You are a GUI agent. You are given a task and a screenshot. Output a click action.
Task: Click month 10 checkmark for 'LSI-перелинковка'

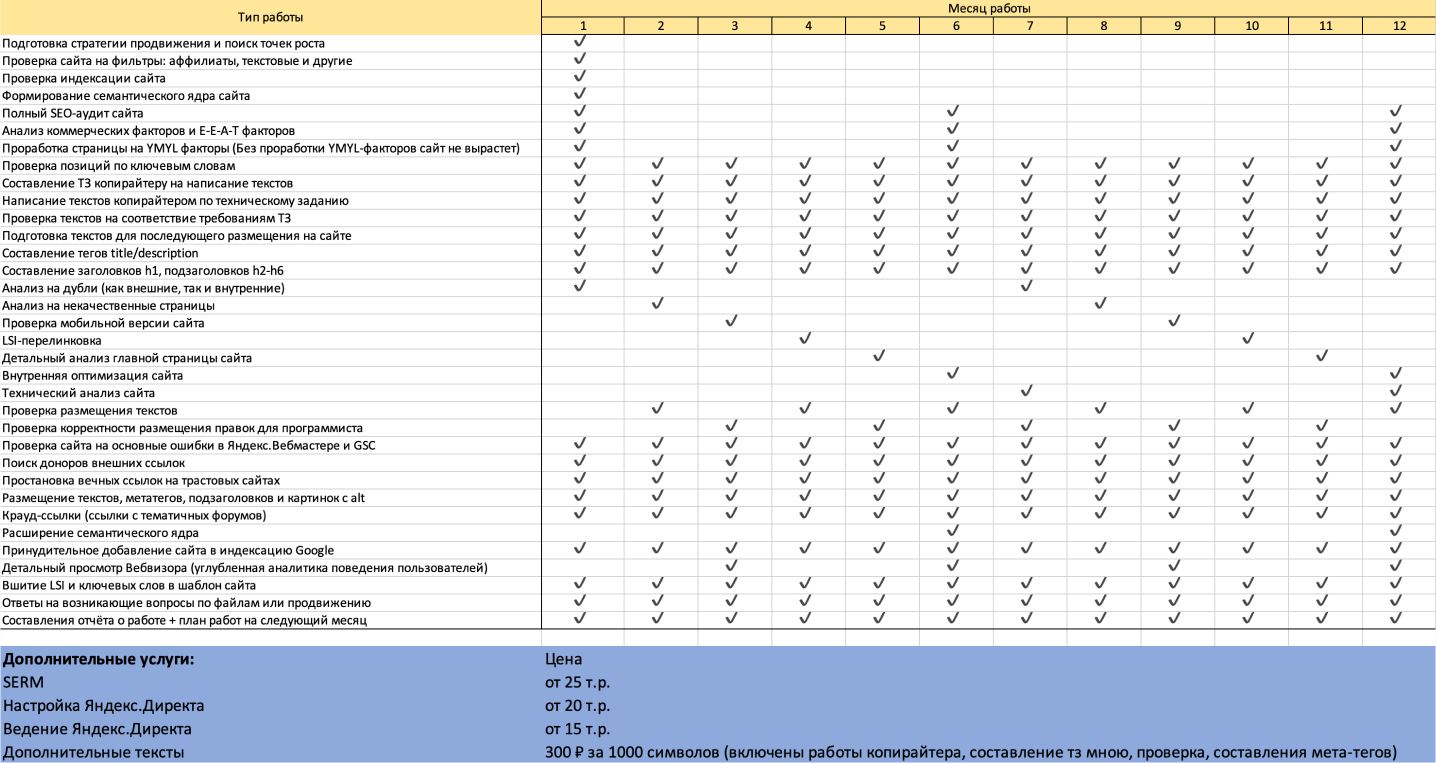pos(1248,338)
